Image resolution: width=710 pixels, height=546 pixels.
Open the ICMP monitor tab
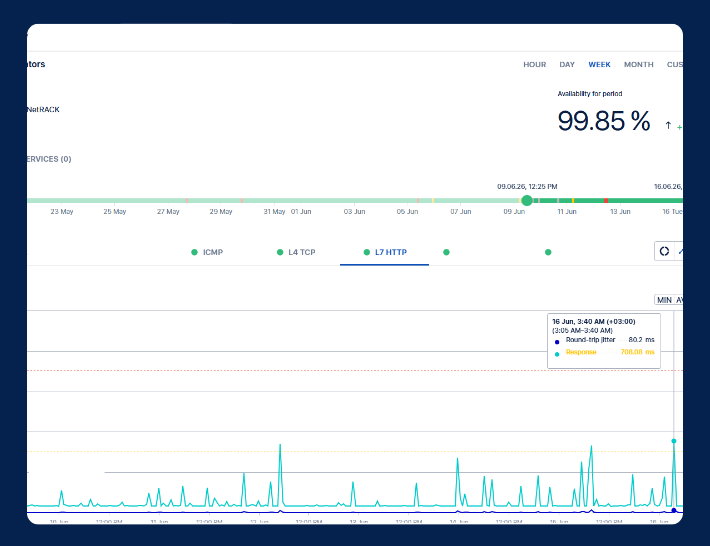click(207, 252)
